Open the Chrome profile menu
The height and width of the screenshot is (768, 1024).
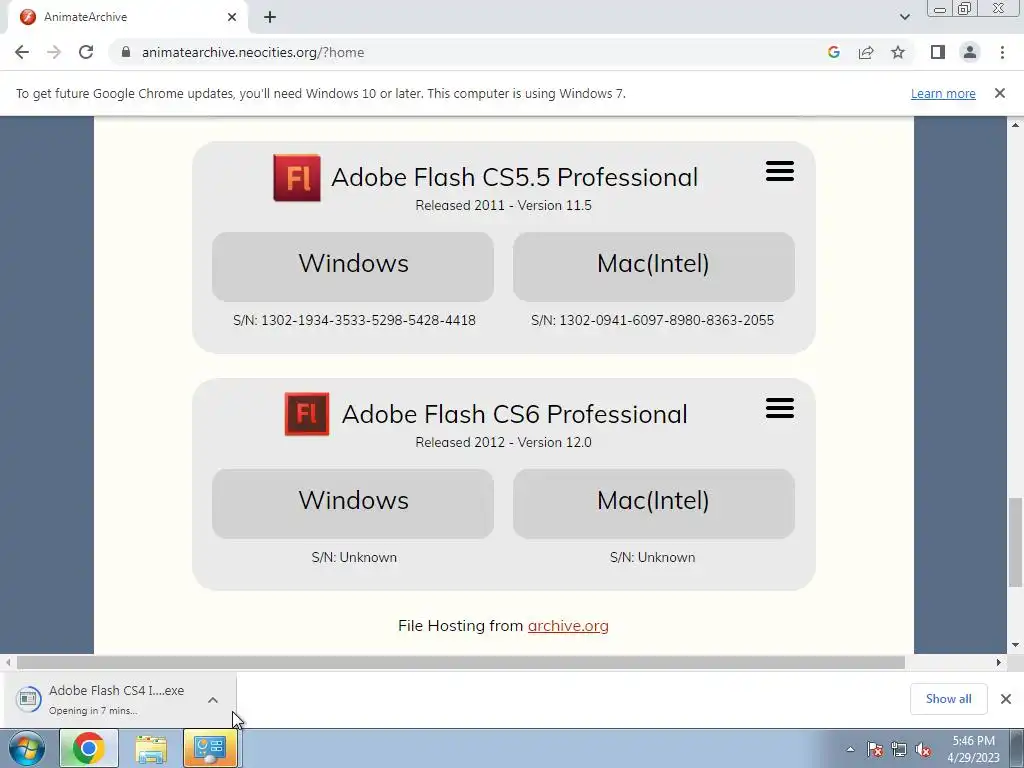tap(970, 52)
